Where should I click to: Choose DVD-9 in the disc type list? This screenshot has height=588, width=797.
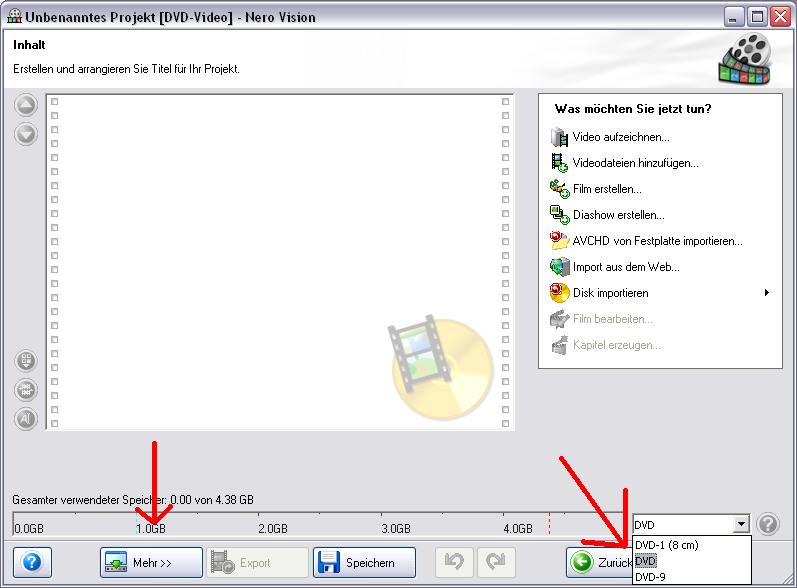650,577
